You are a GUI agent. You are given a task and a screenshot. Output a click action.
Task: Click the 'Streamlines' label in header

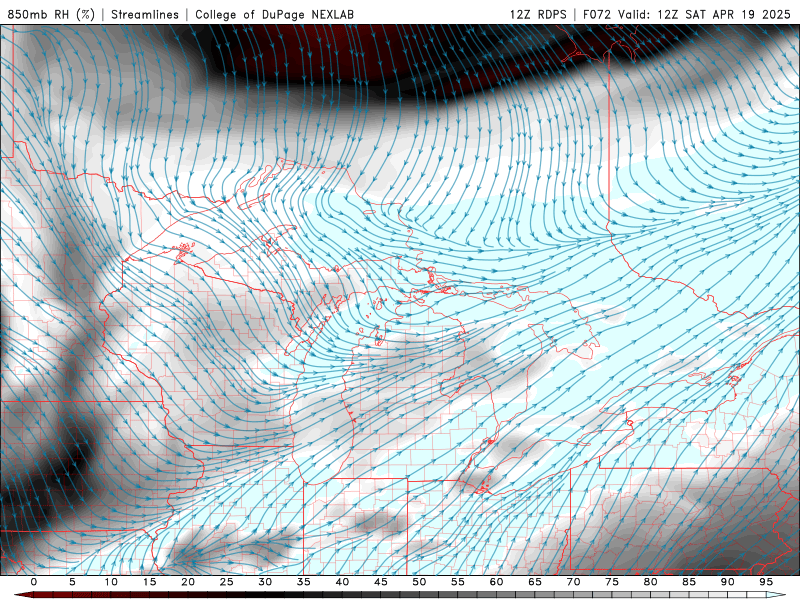point(145,14)
